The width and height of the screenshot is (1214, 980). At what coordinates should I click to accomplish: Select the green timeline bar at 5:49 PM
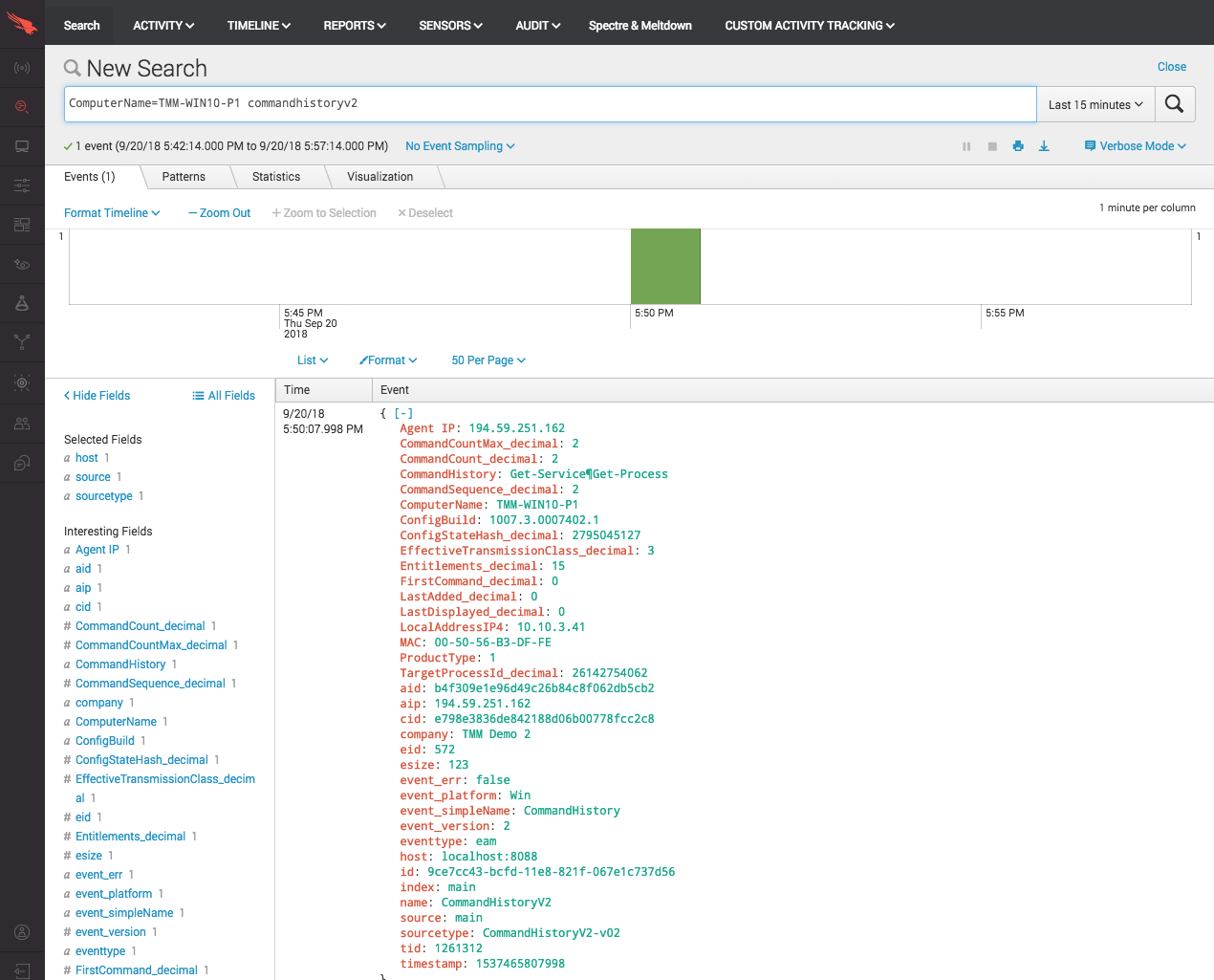tap(665, 267)
